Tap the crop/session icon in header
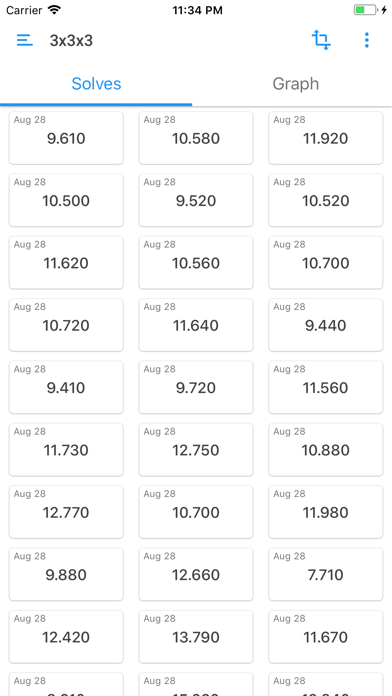Viewport: 392px width, 696px height. pyautogui.click(x=321, y=40)
